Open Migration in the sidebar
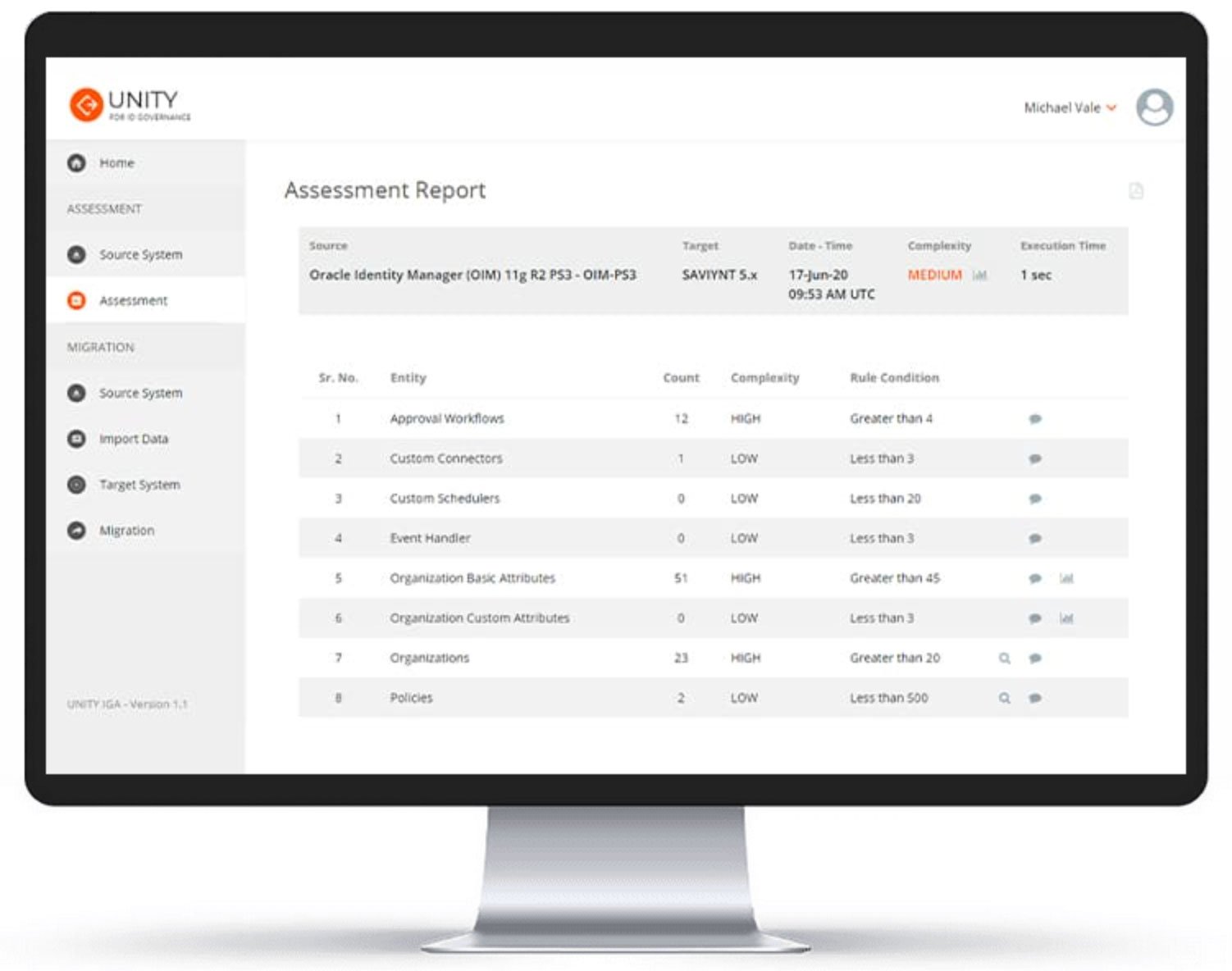Viewport: 1232px width, 971px height. click(127, 531)
